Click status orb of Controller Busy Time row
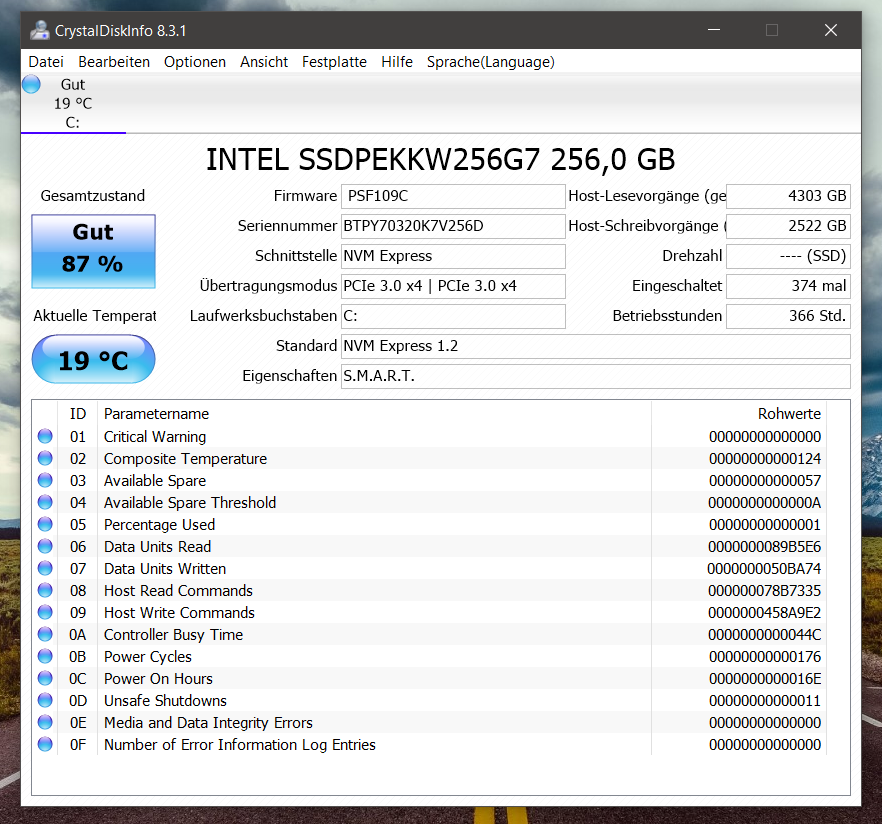Screen dimensions: 882x824 click(x=45, y=634)
